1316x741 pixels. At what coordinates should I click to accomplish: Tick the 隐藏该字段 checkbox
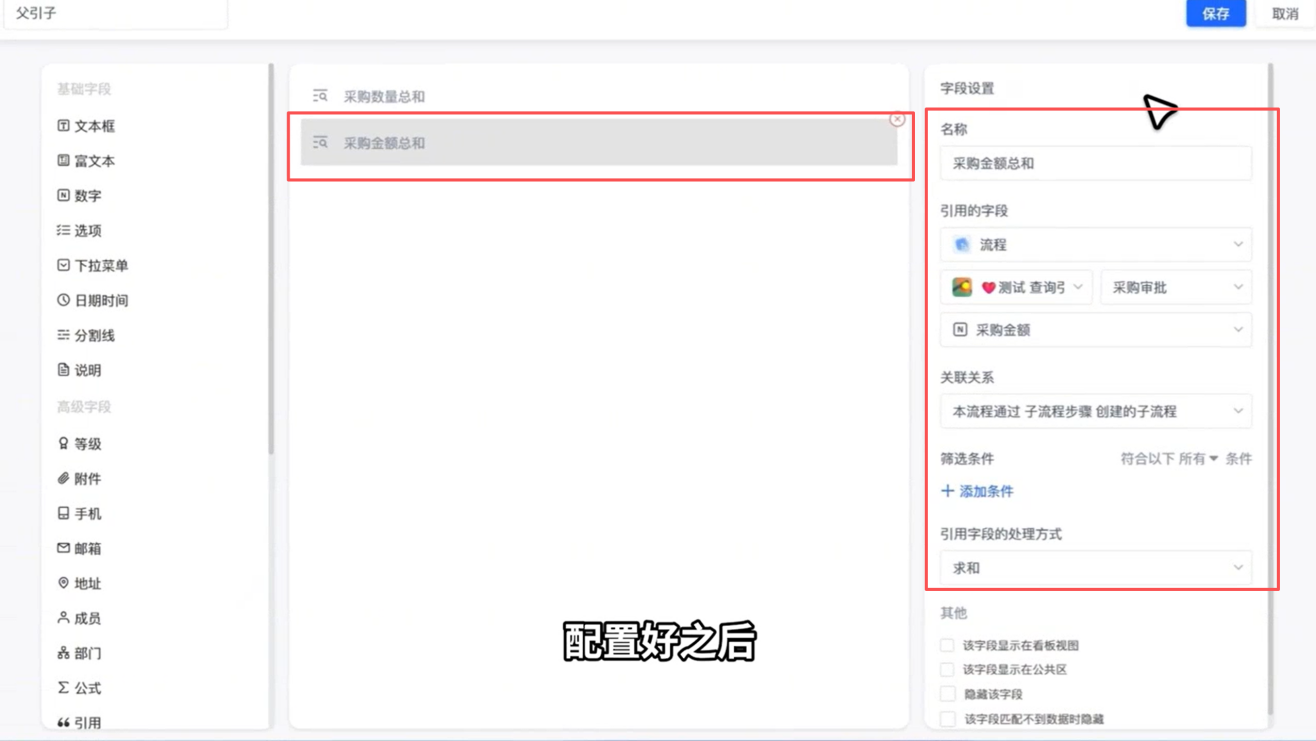[947, 694]
